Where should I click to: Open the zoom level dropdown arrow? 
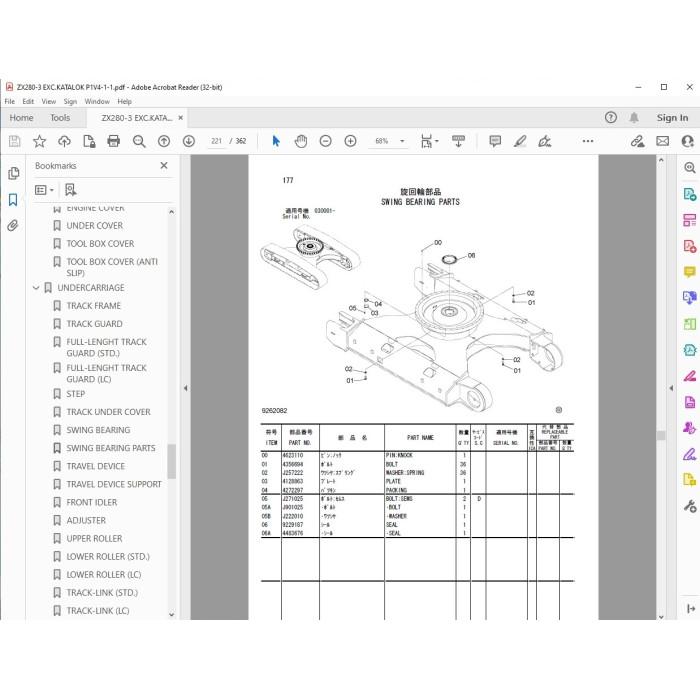tap(402, 142)
